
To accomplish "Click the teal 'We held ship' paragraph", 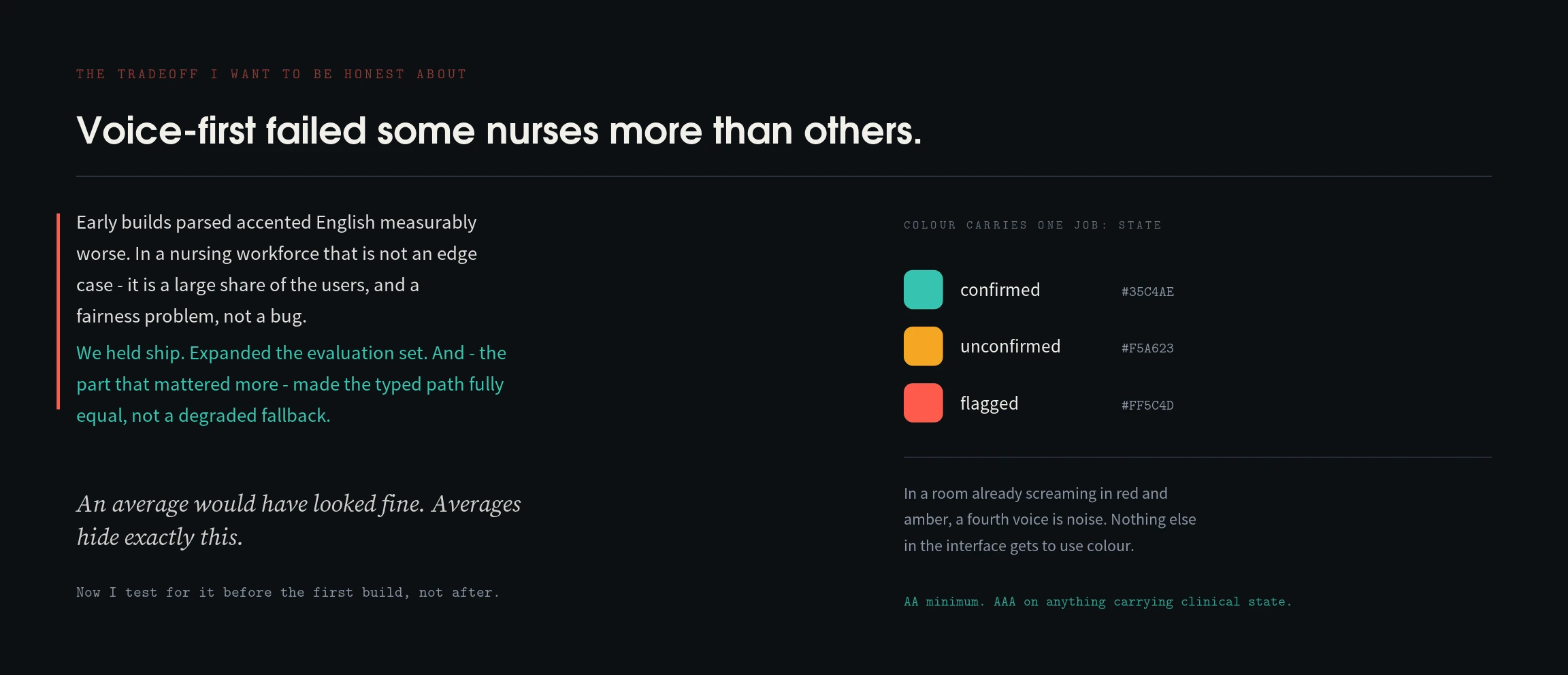I will pyautogui.click(x=291, y=384).
